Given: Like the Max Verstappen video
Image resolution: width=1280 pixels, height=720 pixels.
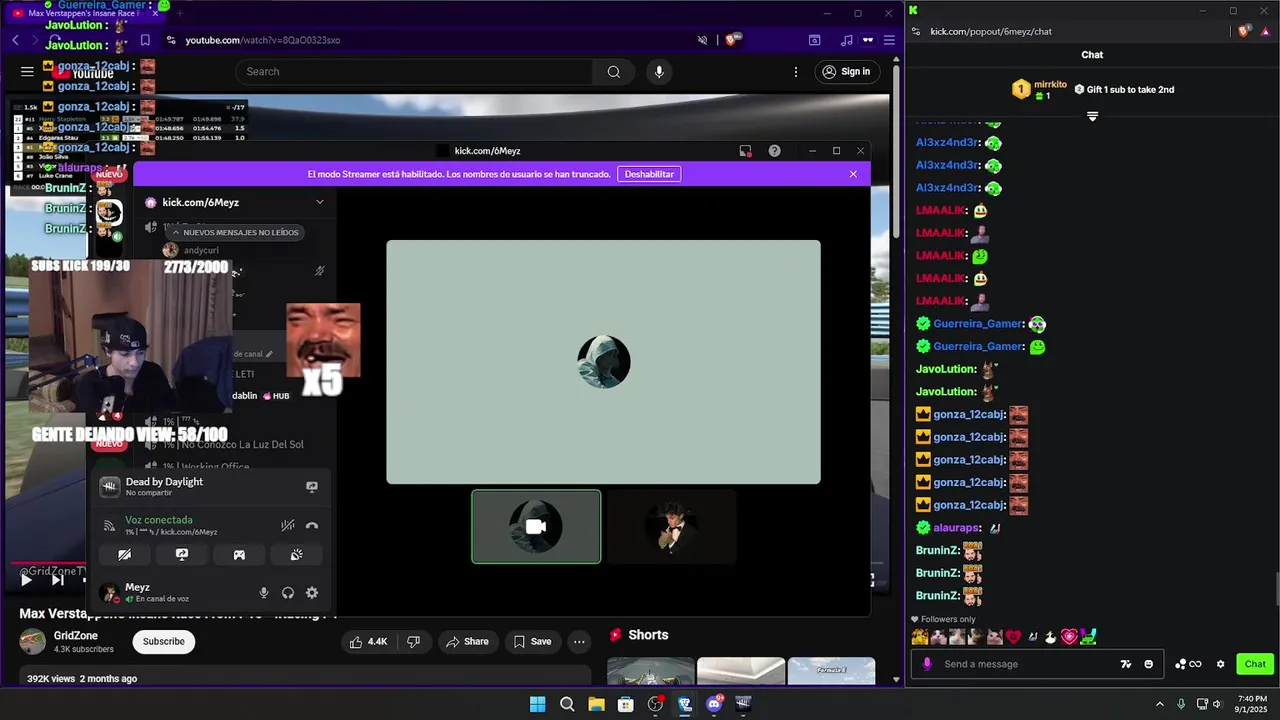Looking at the screenshot, I should click(x=367, y=642).
